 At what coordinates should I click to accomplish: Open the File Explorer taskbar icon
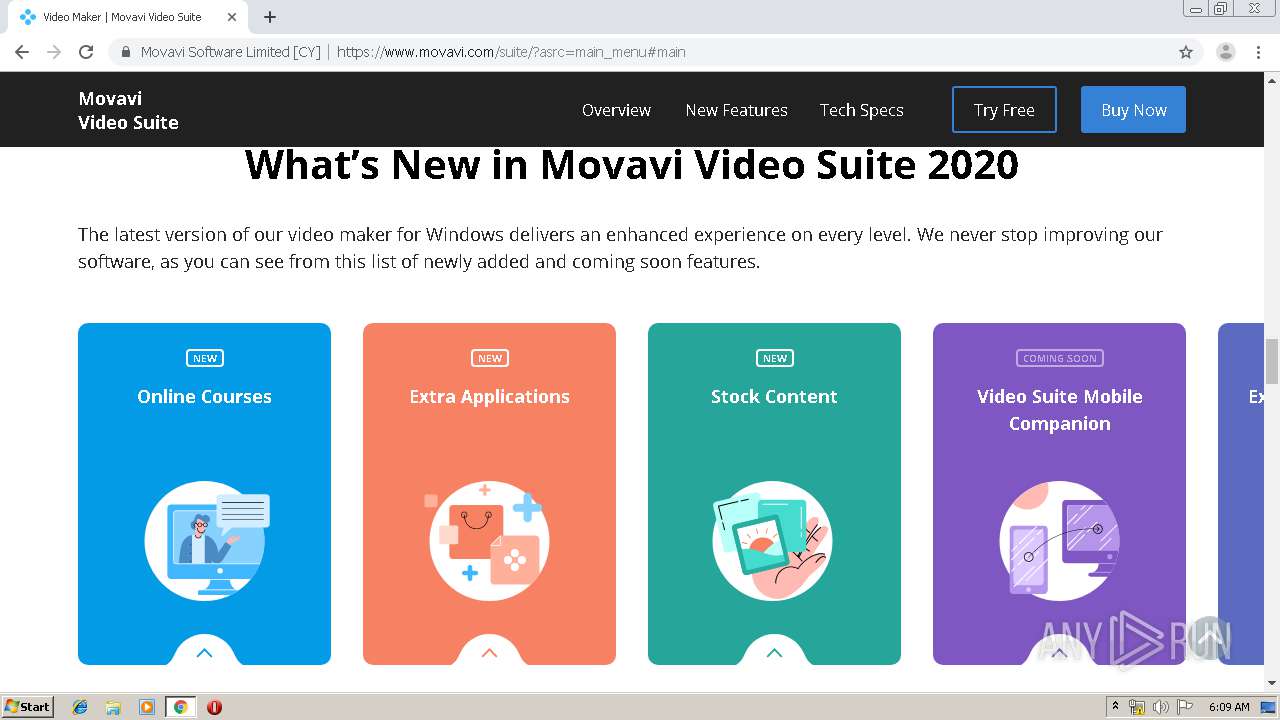[x=113, y=707]
